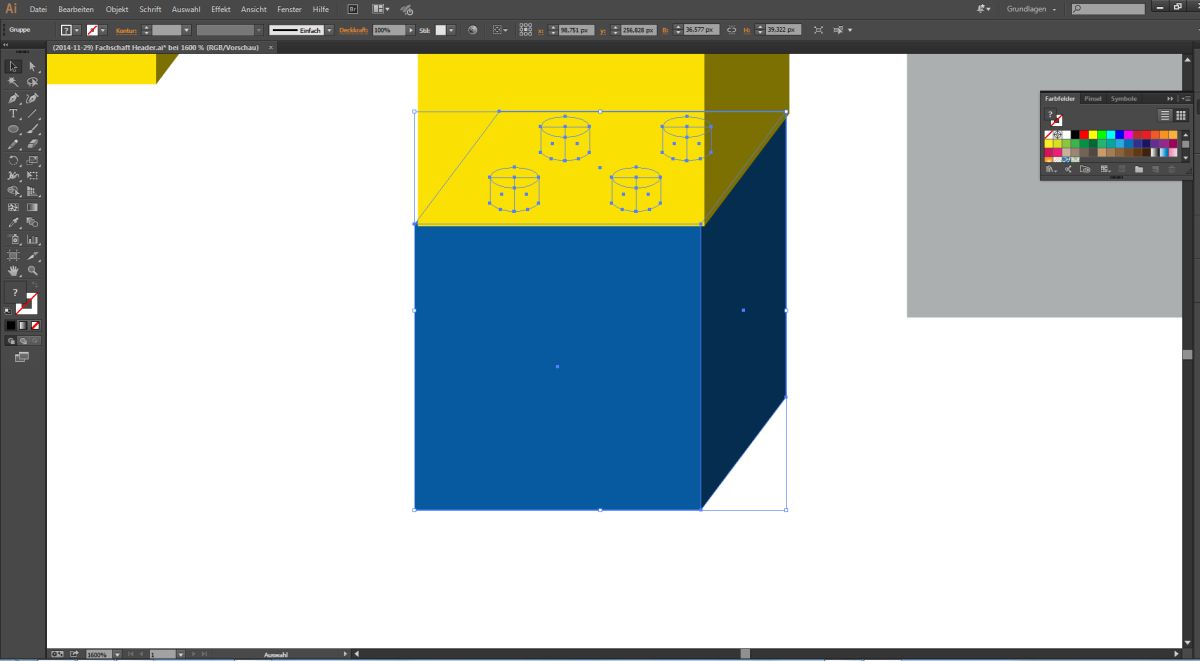The height and width of the screenshot is (661, 1200).
Task: Open the Datei menu
Action: coord(39,9)
